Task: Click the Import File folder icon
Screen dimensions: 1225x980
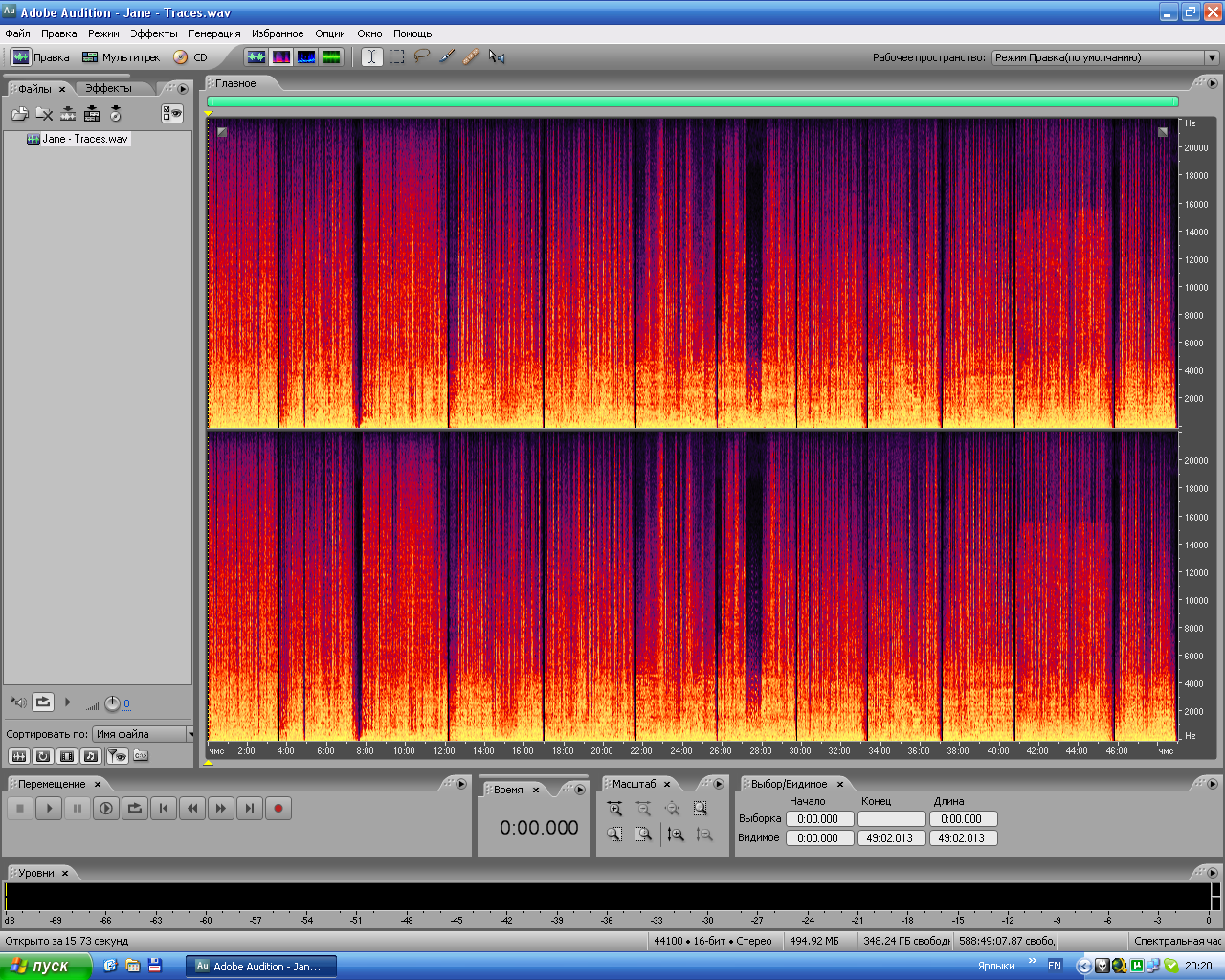Action: (20, 114)
